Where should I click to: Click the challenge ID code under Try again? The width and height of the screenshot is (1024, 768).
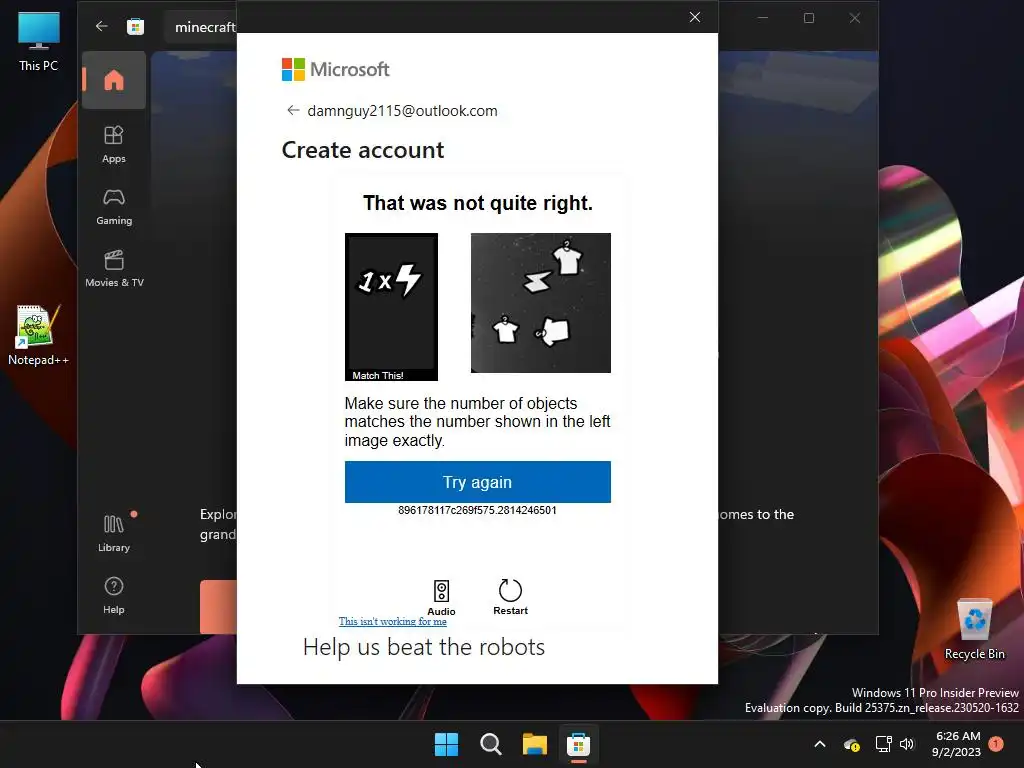click(x=477, y=510)
